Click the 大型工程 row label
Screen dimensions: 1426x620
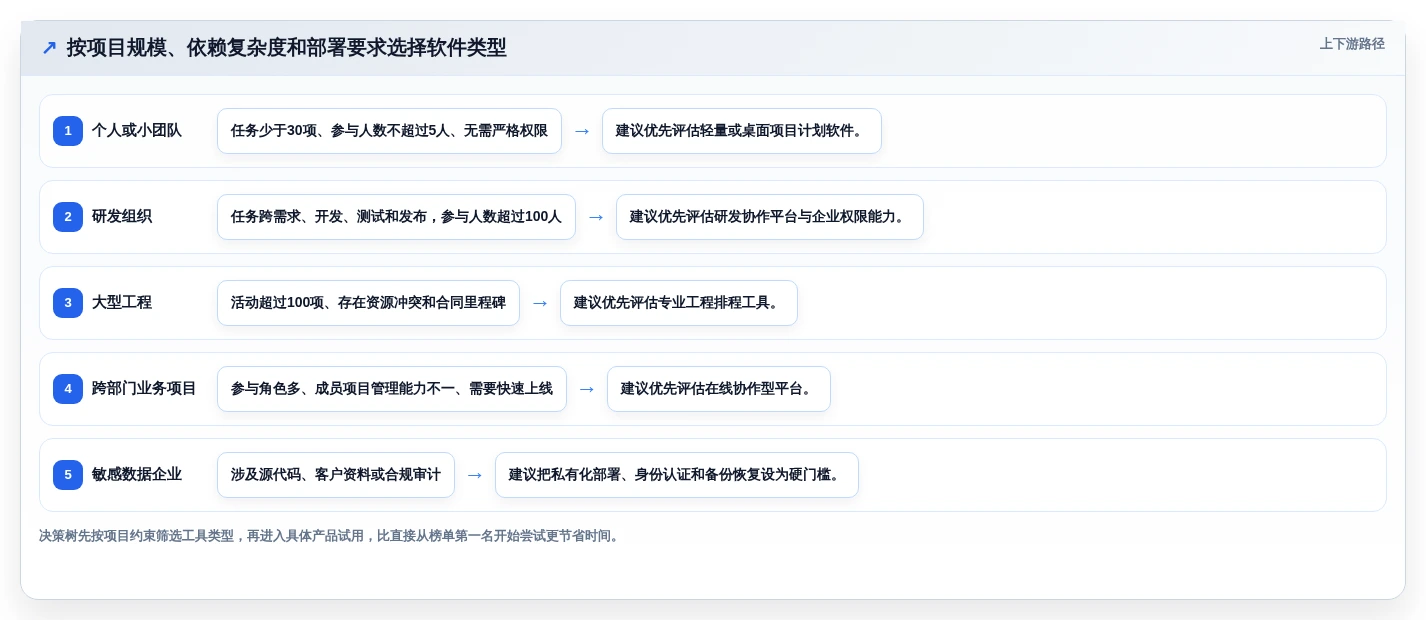pyautogui.click(x=122, y=303)
